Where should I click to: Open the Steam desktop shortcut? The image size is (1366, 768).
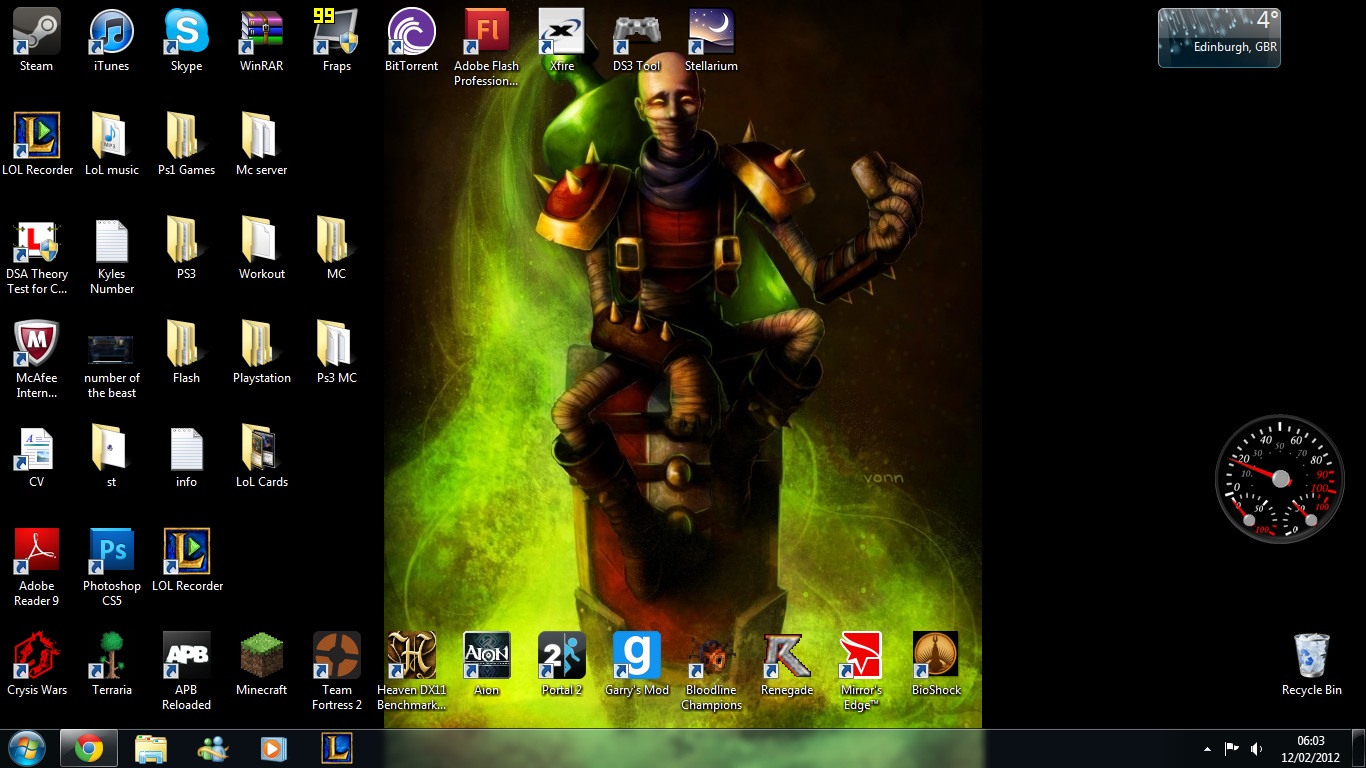click(37, 33)
